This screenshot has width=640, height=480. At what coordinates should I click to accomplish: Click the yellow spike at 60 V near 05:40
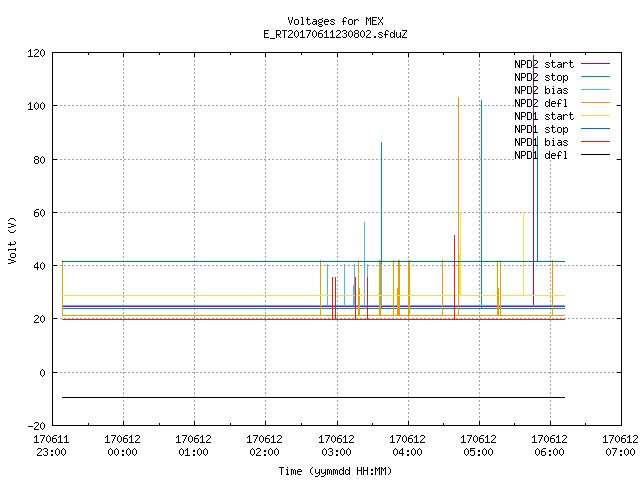click(x=524, y=253)
